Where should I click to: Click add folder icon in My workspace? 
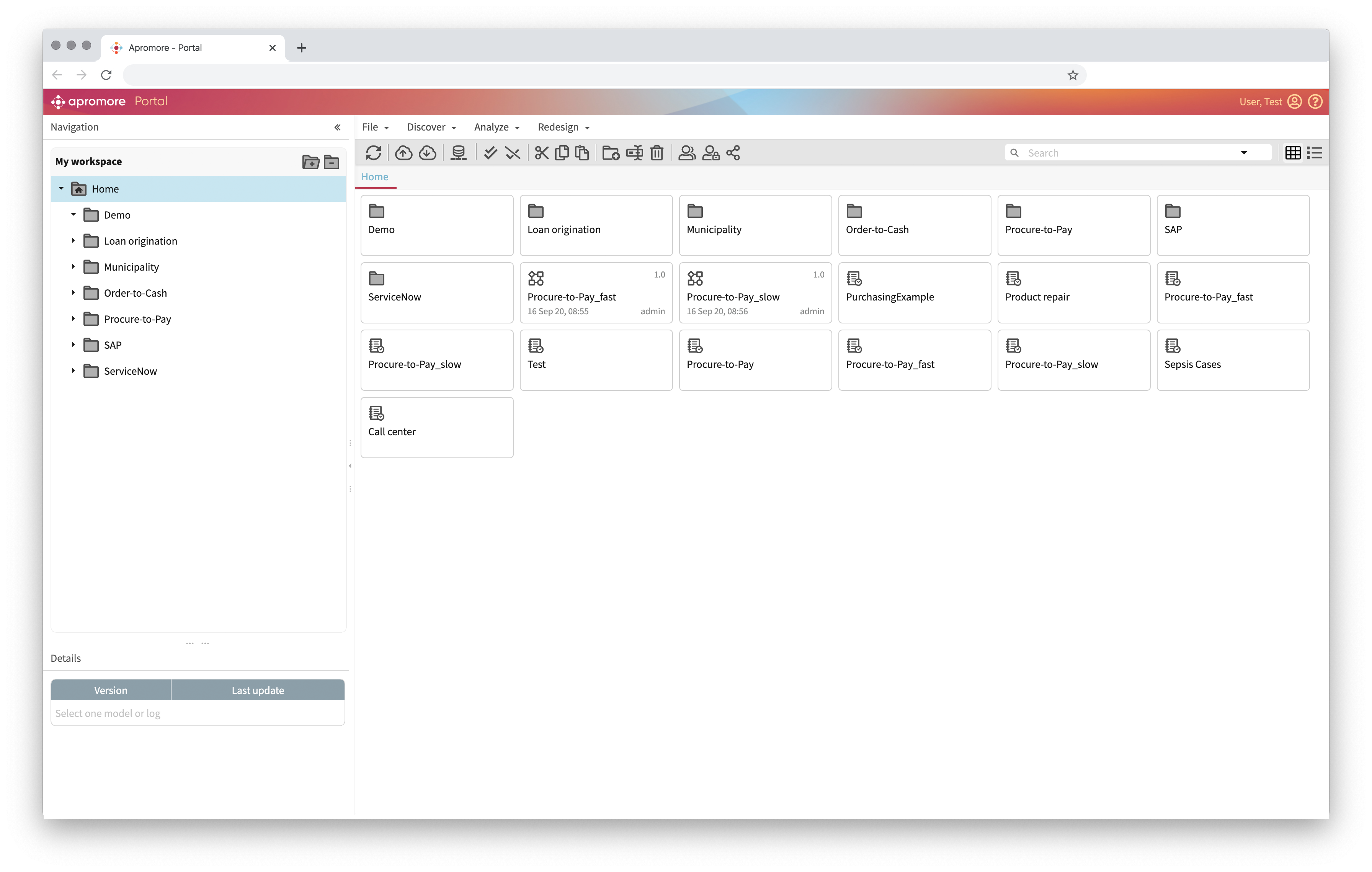point(310,162)
